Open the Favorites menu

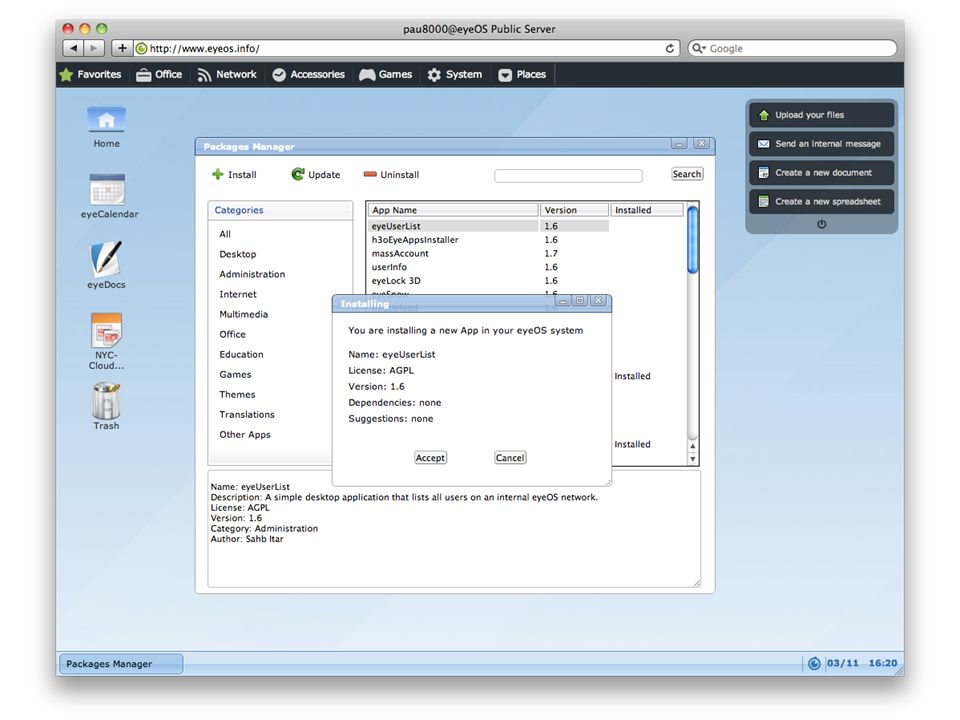pyautogui.click(x=91, y=75)
